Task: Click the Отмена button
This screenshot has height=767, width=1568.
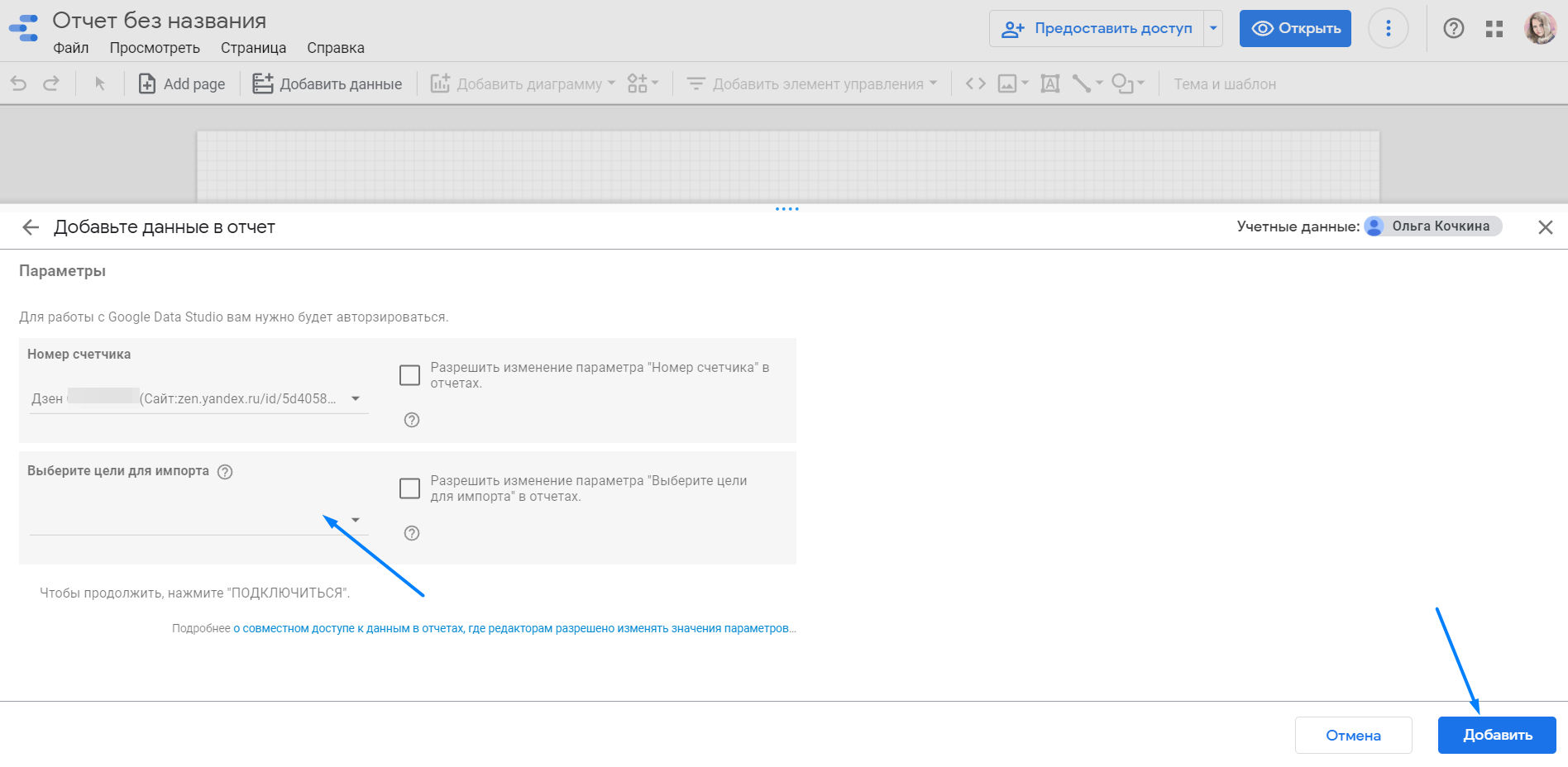Action: tap(1353, 735)
